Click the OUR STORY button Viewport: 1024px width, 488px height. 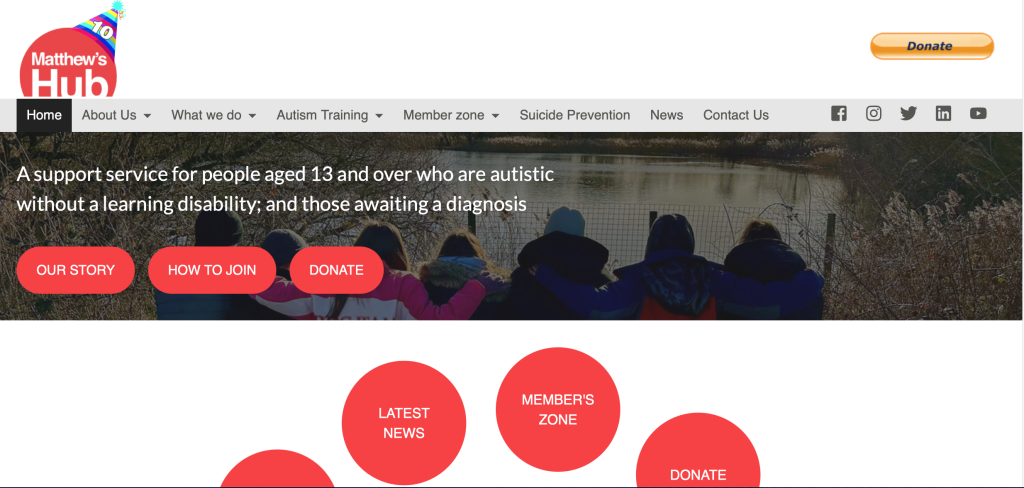76,270
